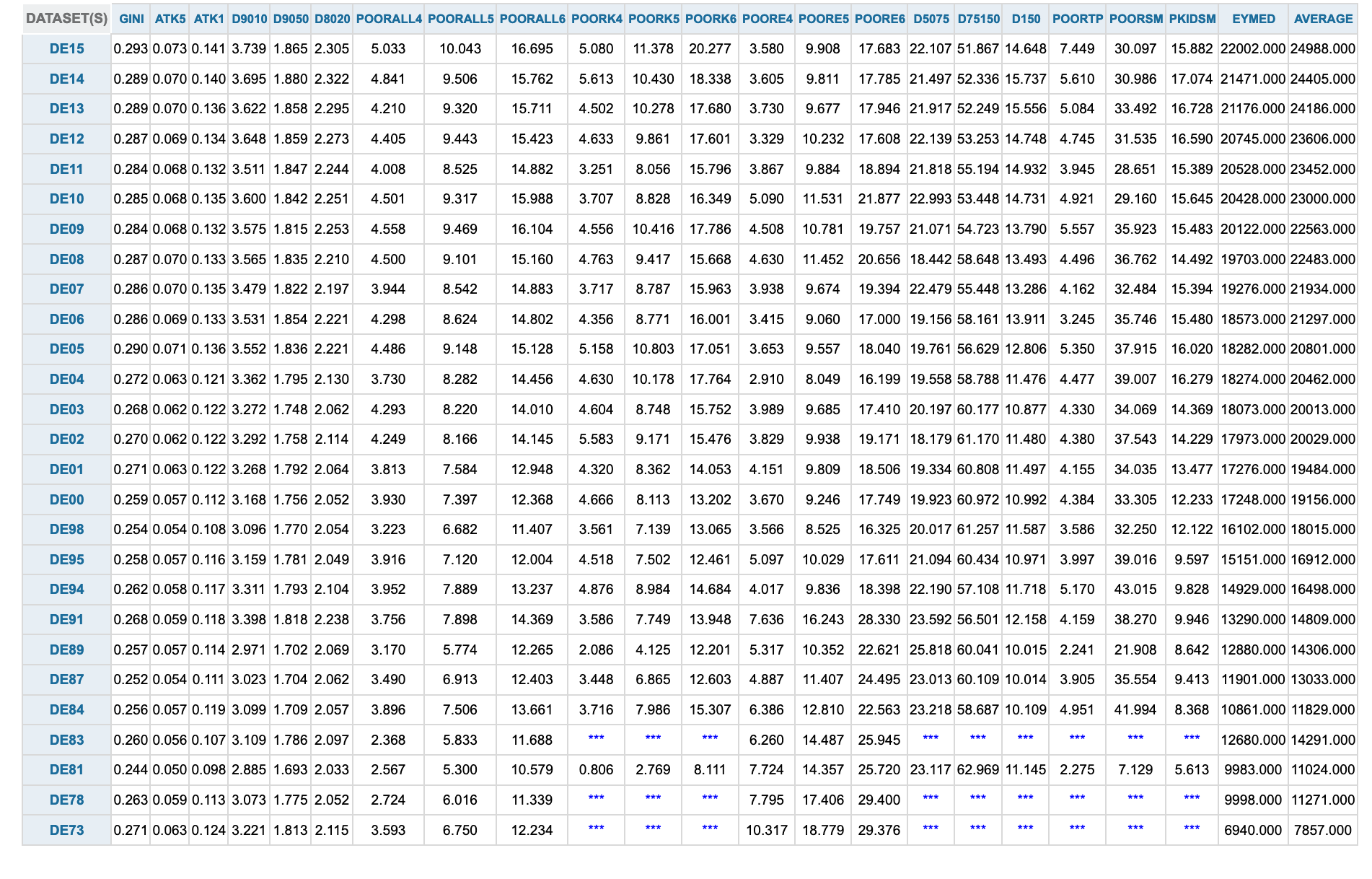
Task: Open the DE11 dataset link
Action: pos(66,169)
